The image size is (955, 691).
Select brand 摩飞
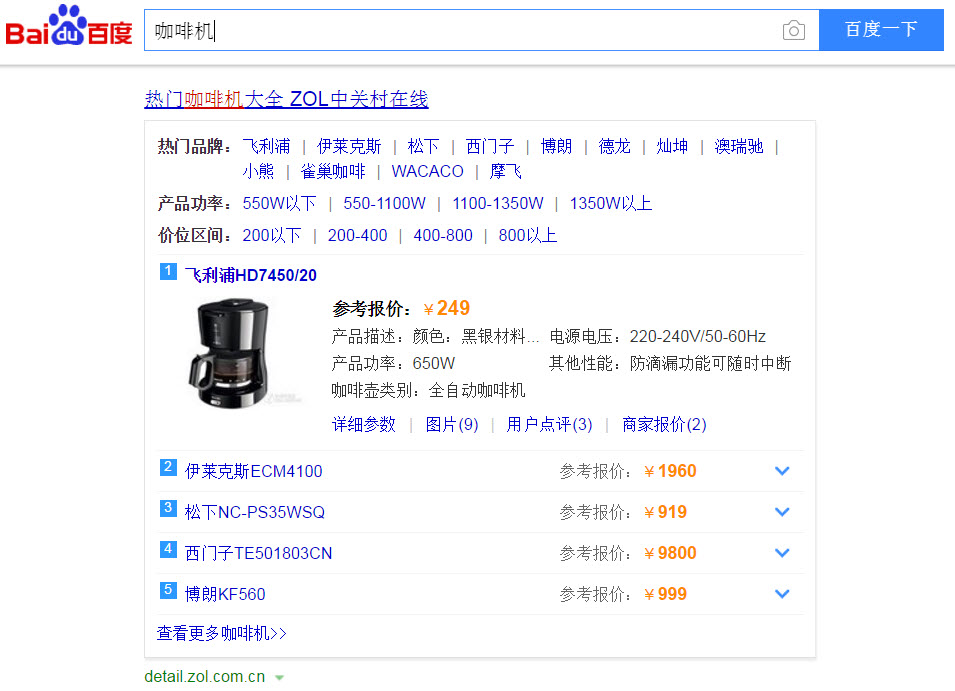coord(506,171)
